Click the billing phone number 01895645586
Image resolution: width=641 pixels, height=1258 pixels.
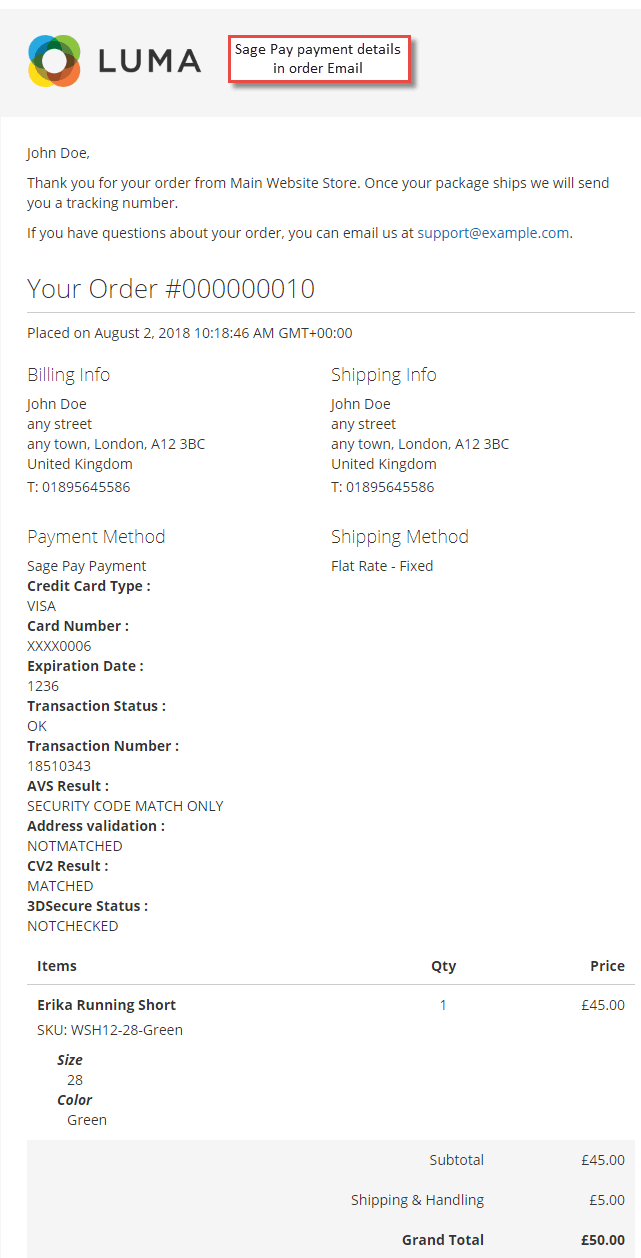coord(86,488)
